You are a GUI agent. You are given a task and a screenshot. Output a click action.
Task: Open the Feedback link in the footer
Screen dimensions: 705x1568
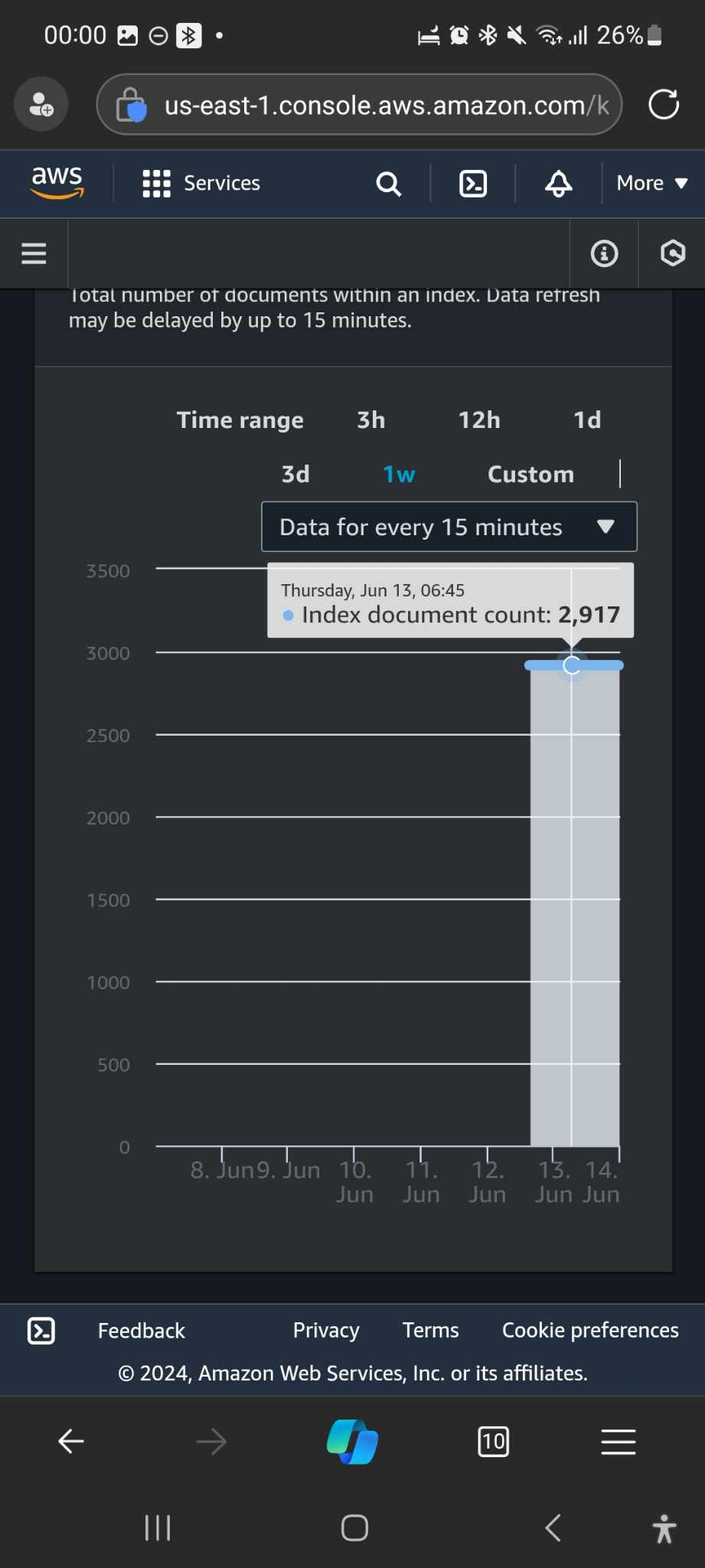(x=142, y=1331)
